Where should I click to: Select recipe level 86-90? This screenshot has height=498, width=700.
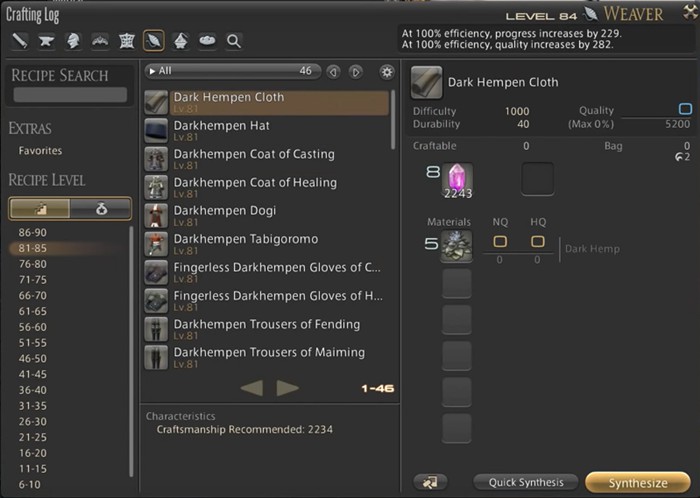(33, 232)
